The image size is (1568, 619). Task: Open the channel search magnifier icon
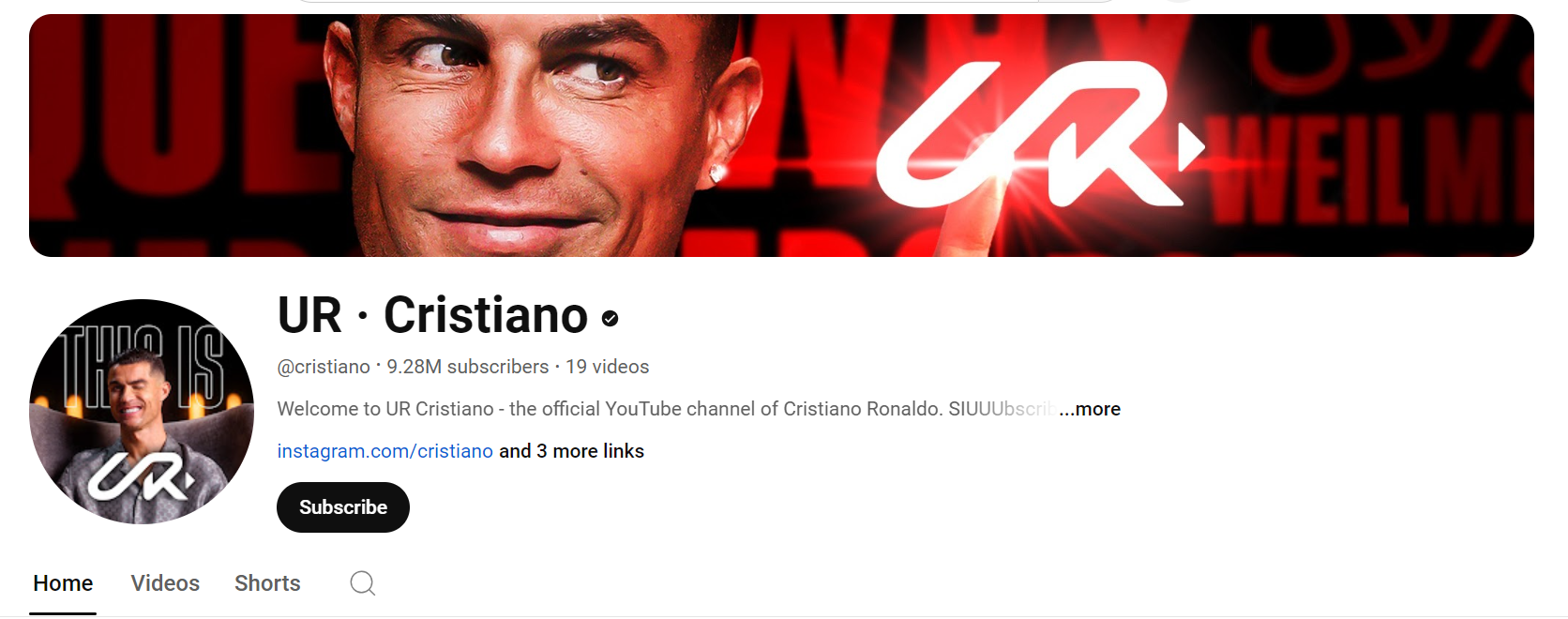coord(363,583)
